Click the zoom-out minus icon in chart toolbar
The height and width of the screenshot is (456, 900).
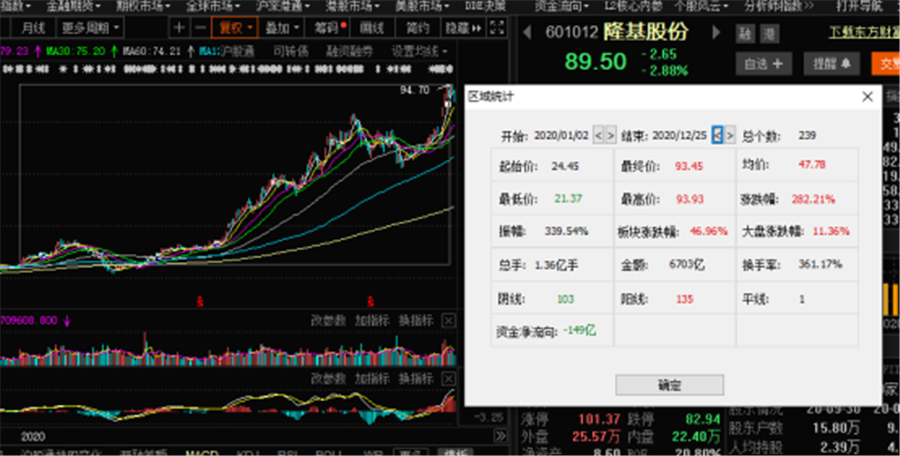(x=201, y=28)
